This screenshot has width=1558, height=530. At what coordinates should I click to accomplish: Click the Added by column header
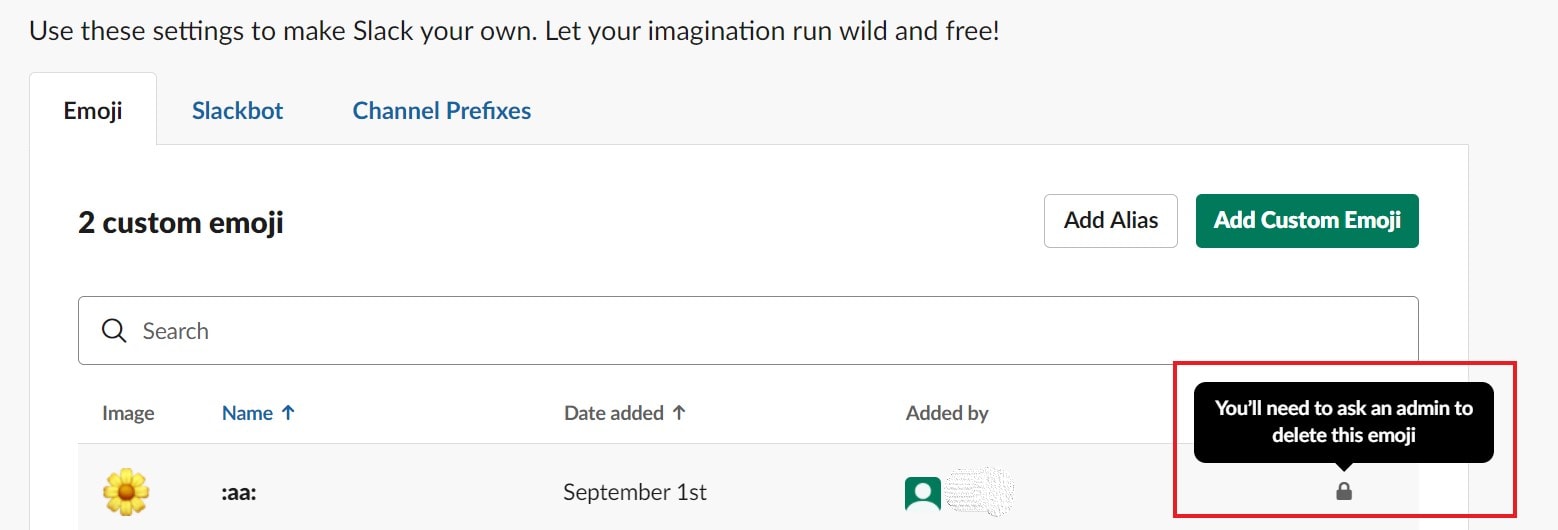[x=947, y=413]
